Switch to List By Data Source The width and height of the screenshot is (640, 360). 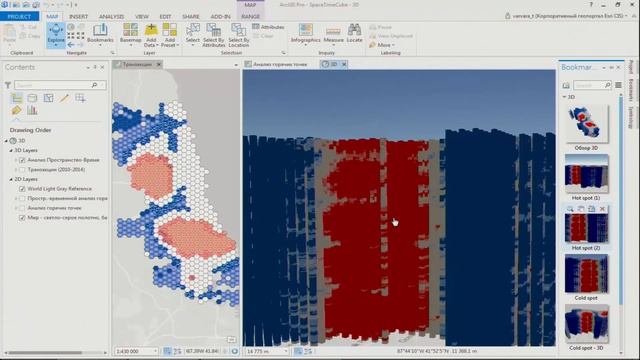[x=32, y=98]
